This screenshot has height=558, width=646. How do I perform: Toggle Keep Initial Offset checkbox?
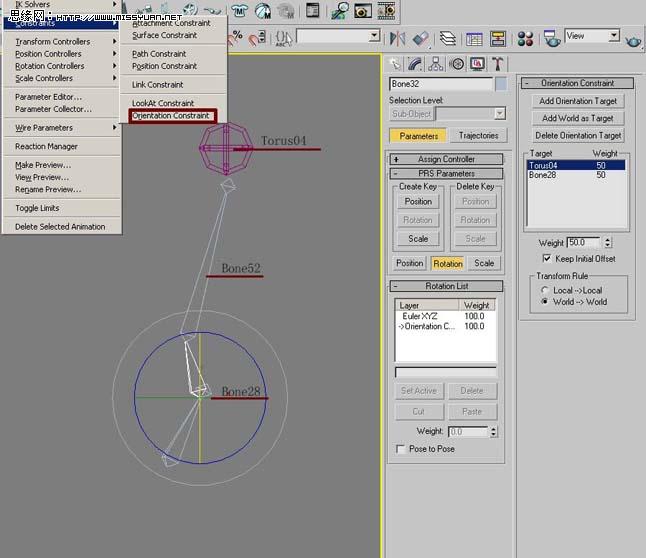pyautogui.click(x=547, y=258)
